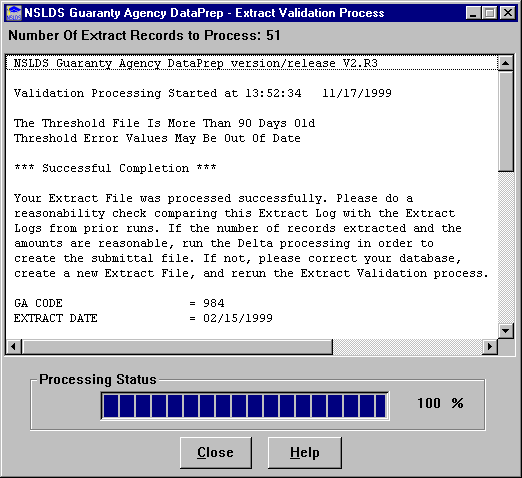
Task: Click the NSLDS application icon in title bar
Action: (x=14, y=13)
